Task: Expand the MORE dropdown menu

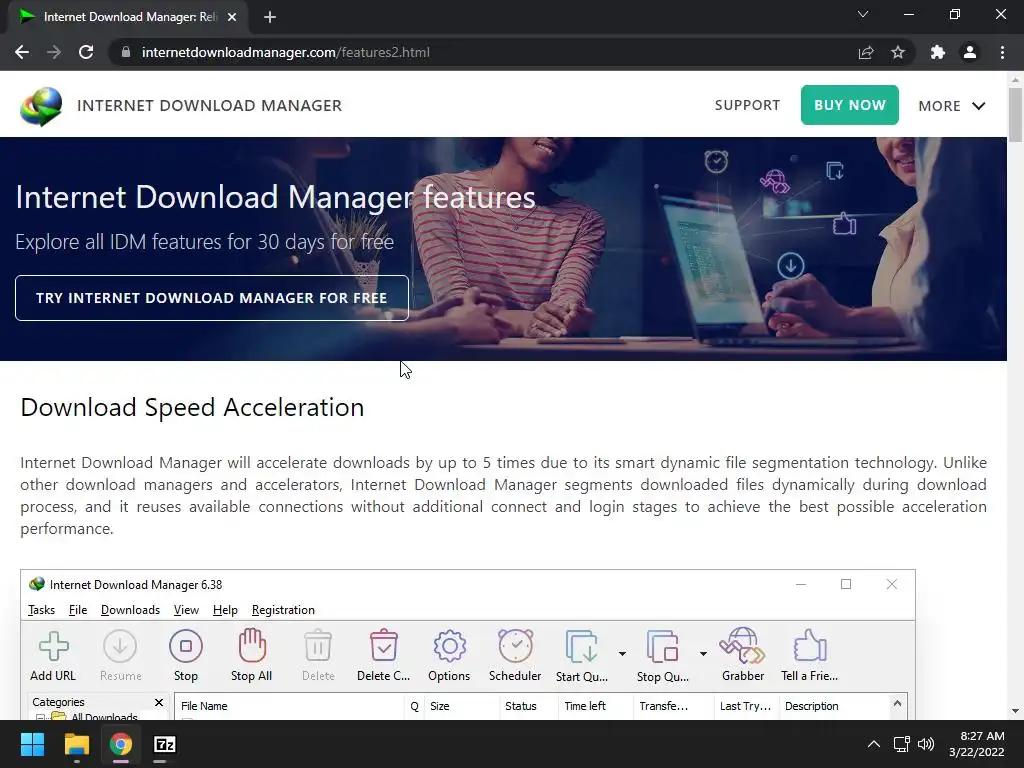Action: [952, 106]
